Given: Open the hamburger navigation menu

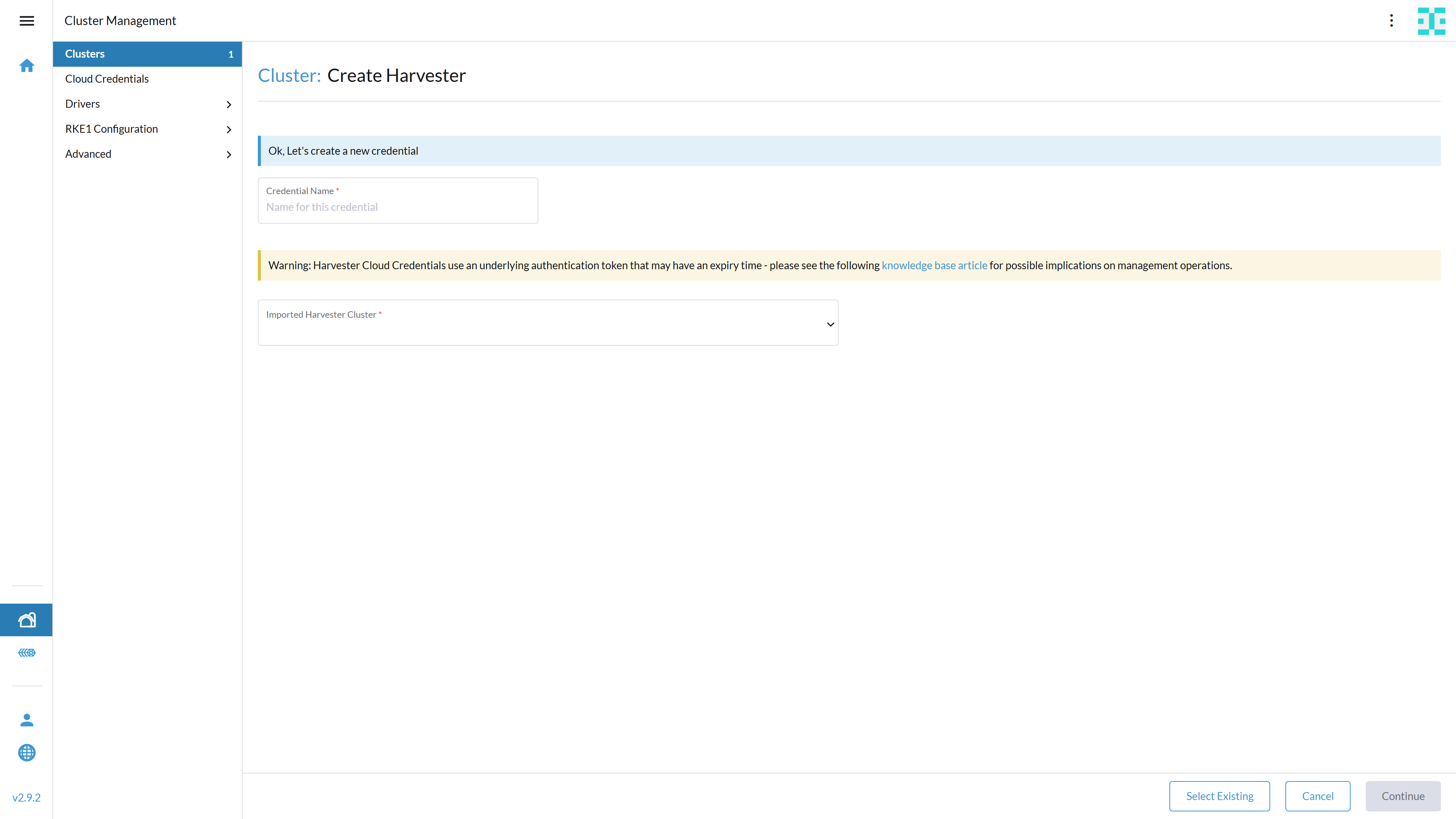Looking at the screenshot, I should (27, 21).
